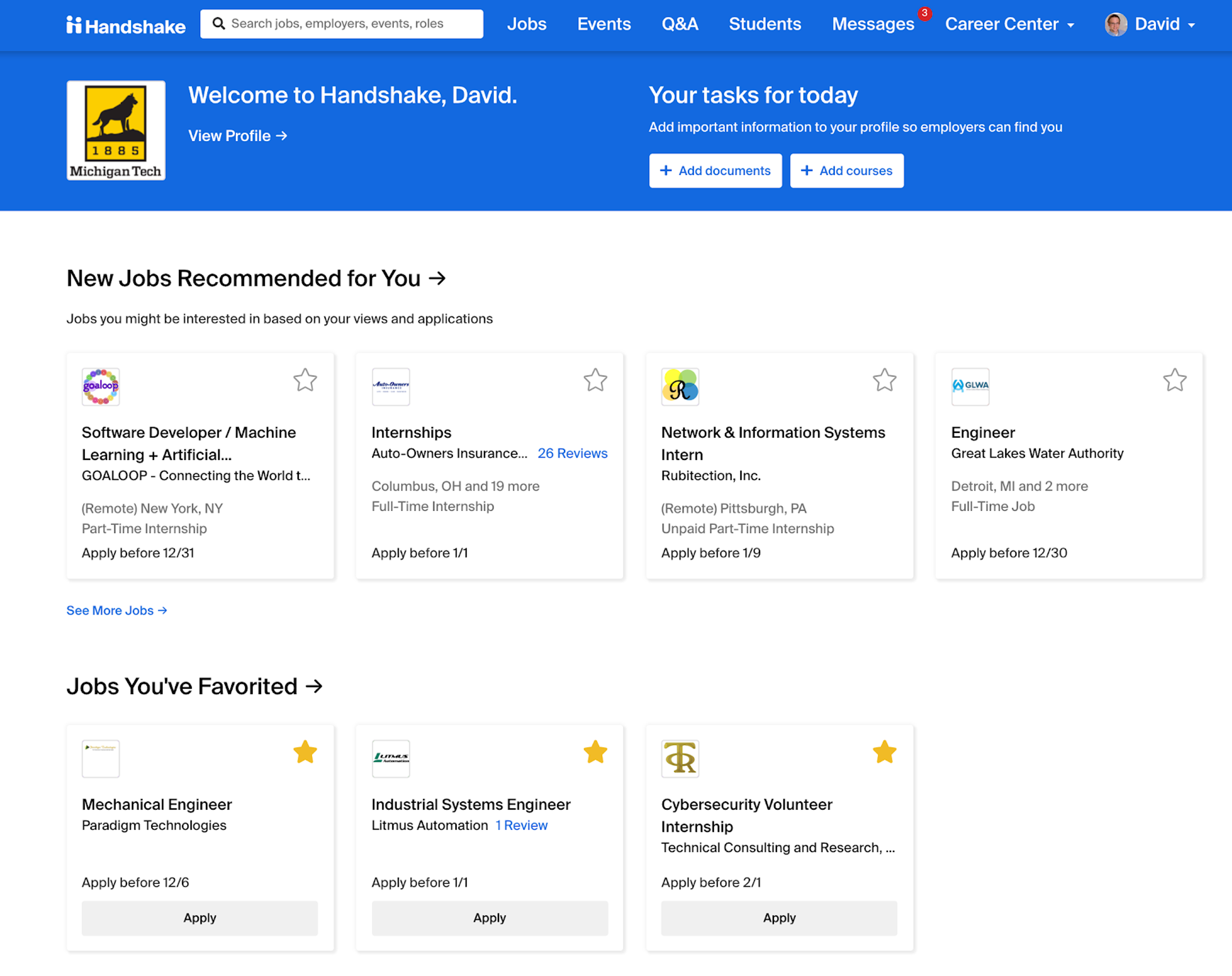Unfavorite the Industrial Systems Engineer job
Viewport: 1232px width, 976px height.
coord(595,752)
